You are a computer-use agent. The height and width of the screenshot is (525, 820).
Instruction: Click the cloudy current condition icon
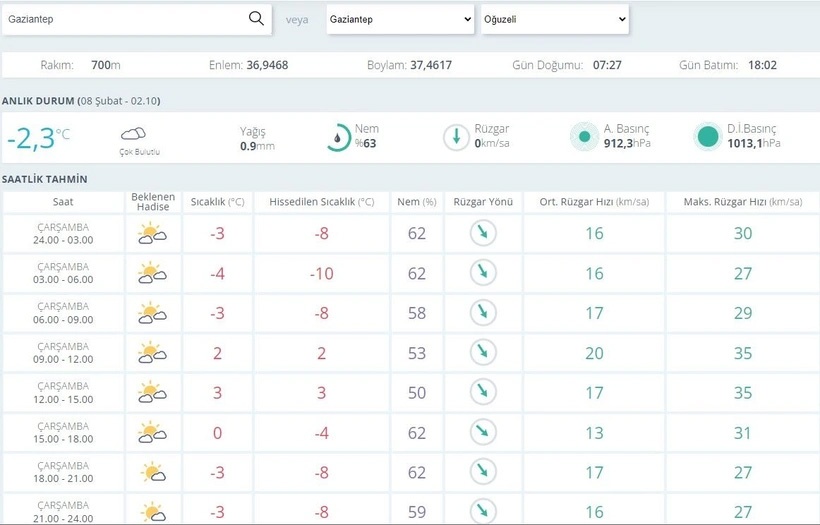click(x=133, y=134)
